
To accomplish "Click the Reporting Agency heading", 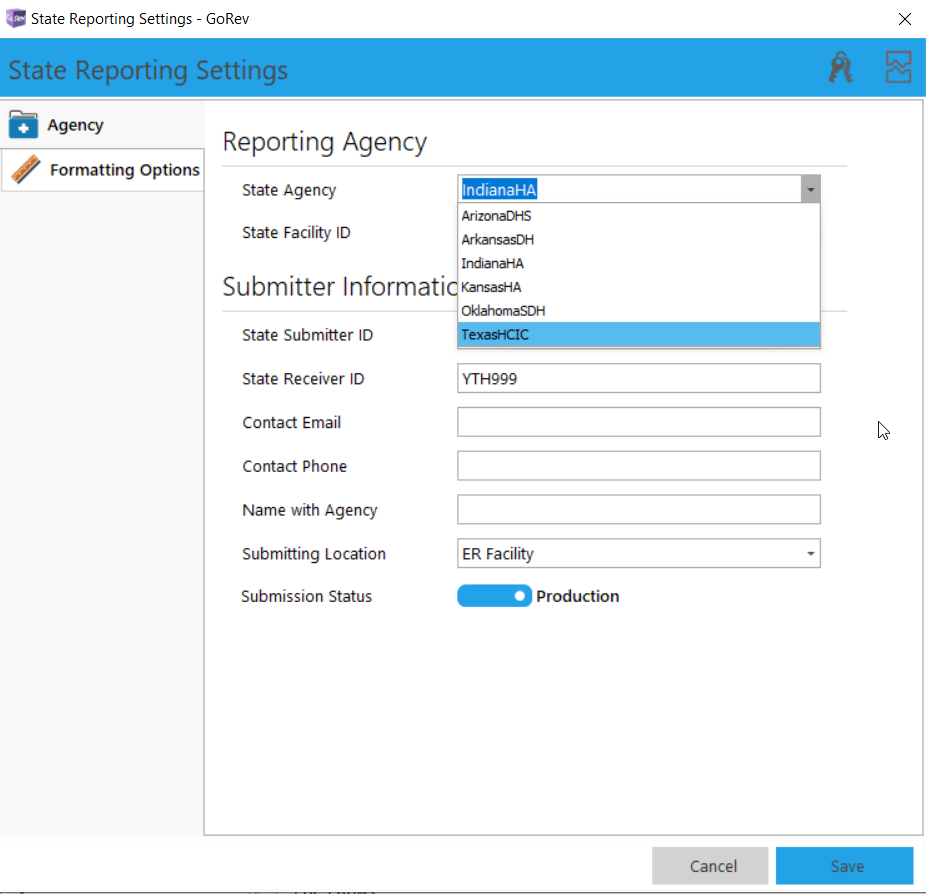I will (x=324, y=142).
